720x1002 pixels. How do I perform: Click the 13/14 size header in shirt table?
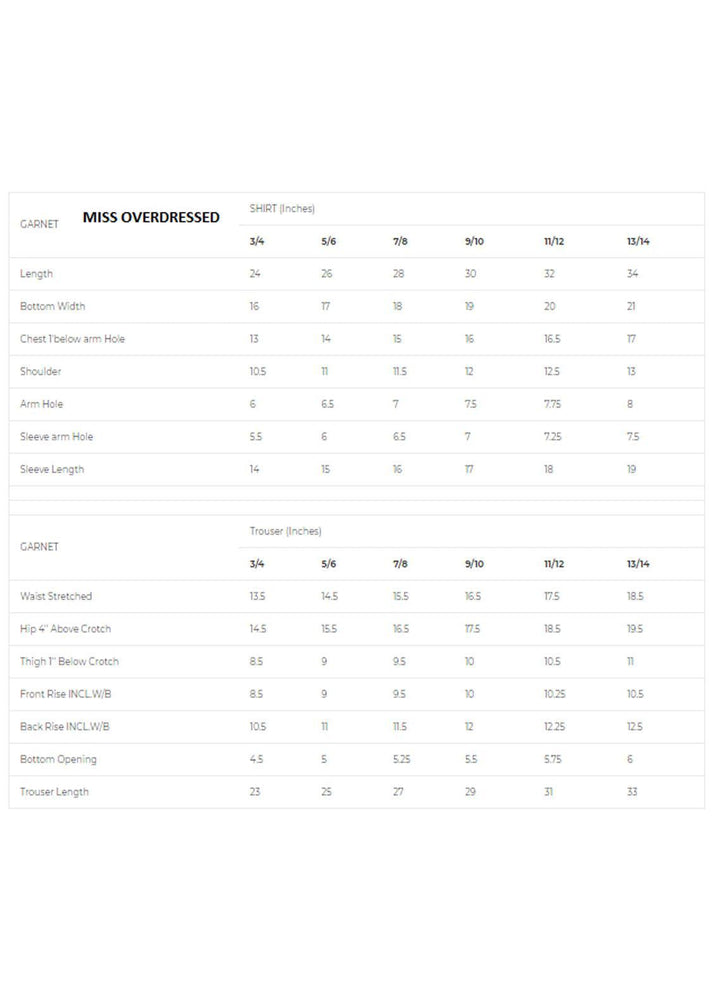click(638, 241)
